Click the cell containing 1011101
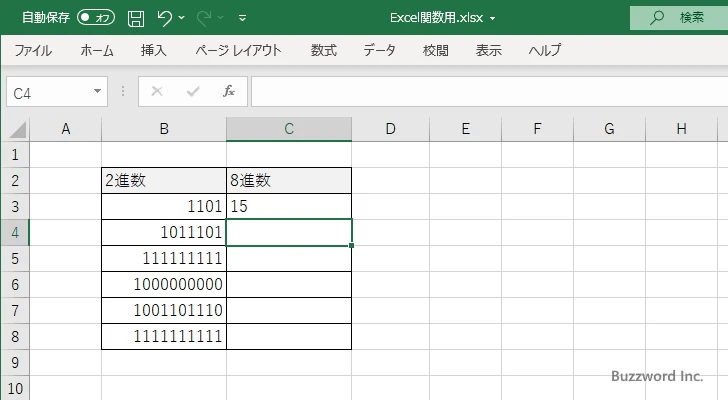 tap(164, 232)
